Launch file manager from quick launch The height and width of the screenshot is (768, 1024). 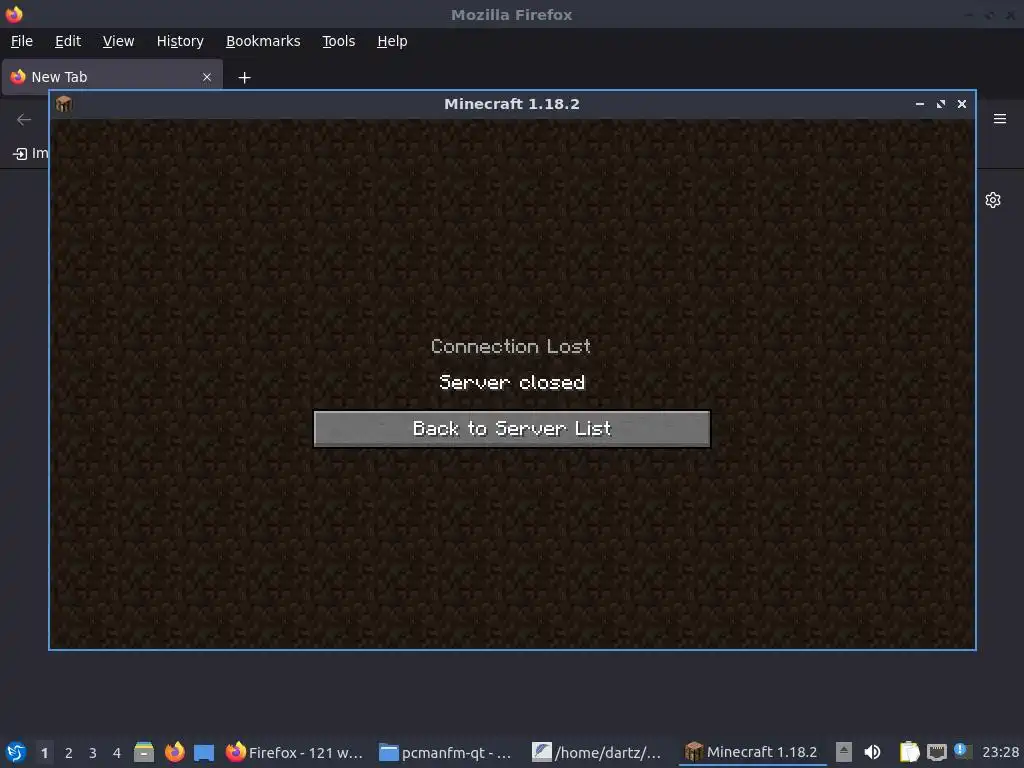pyautogui.click(x=144, y=752)
